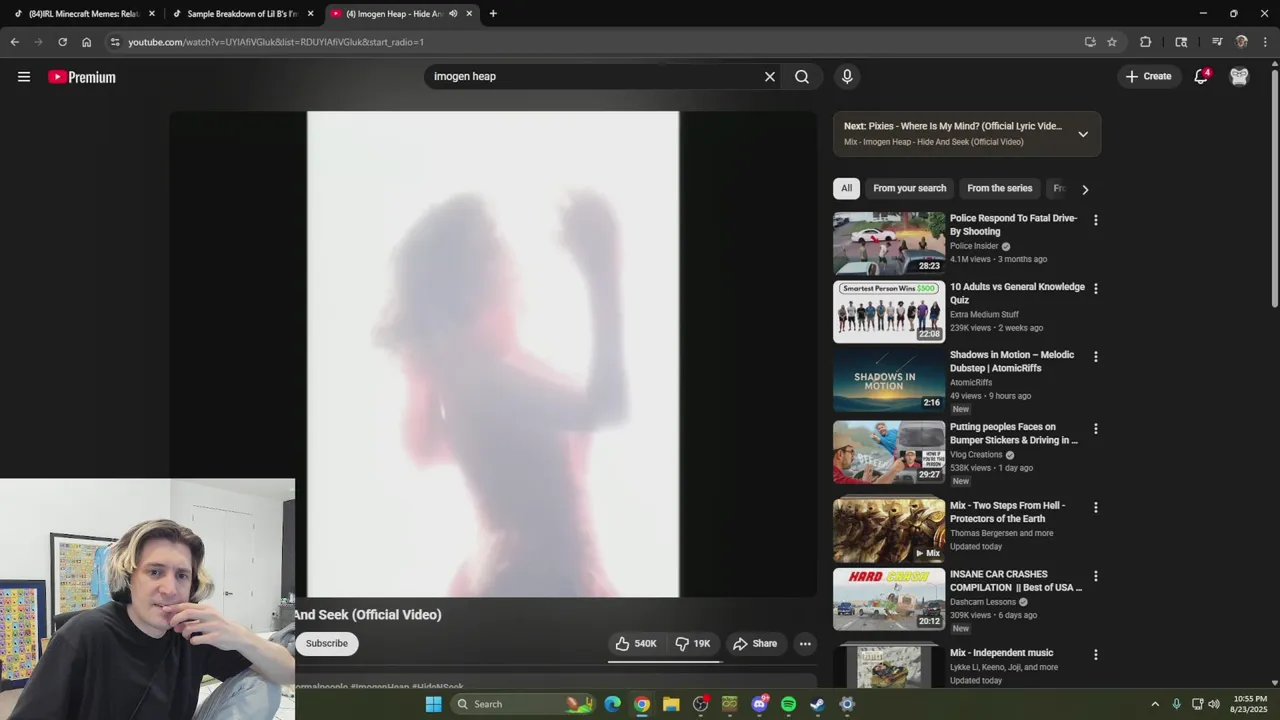Show more filter chips with right arrow
The width and height of the screenshot is (1280, 720).
pos(1085,189)
